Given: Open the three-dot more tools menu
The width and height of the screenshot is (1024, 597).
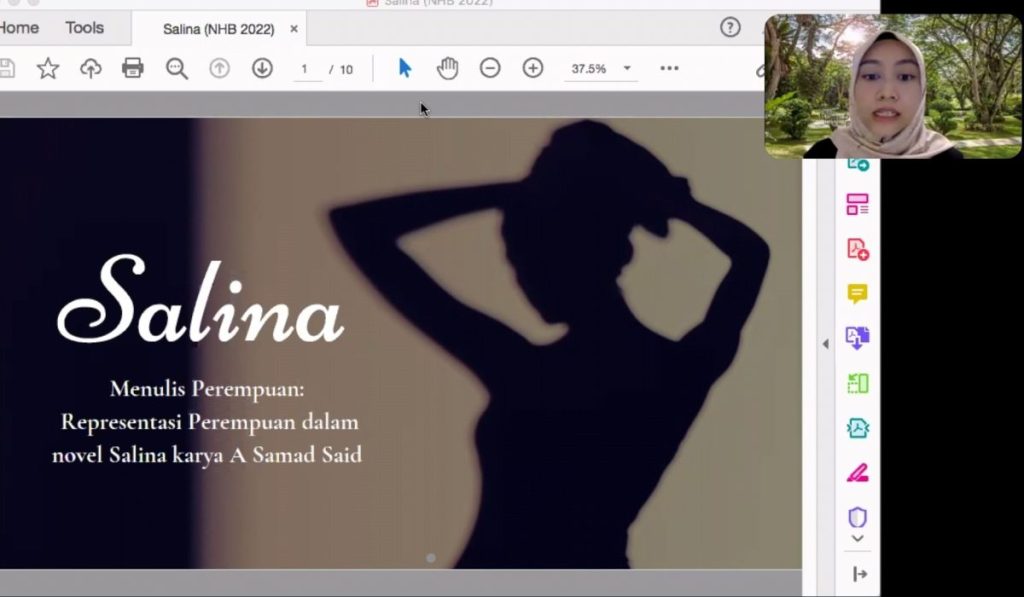Looking at the screenshot, I should [669, 68].
